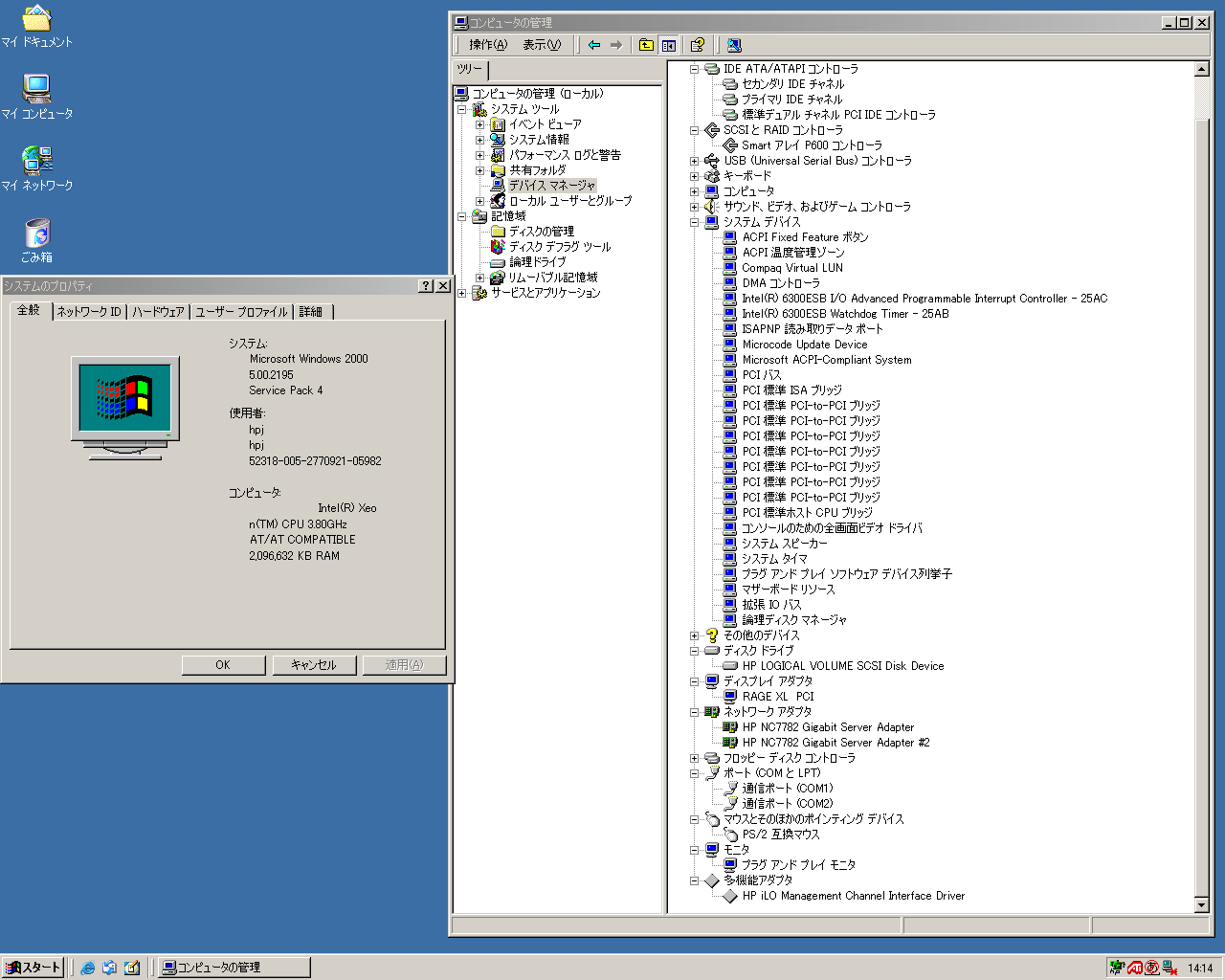Open the 操作(A) menu
1225x980 pixels.
[488, 45]
